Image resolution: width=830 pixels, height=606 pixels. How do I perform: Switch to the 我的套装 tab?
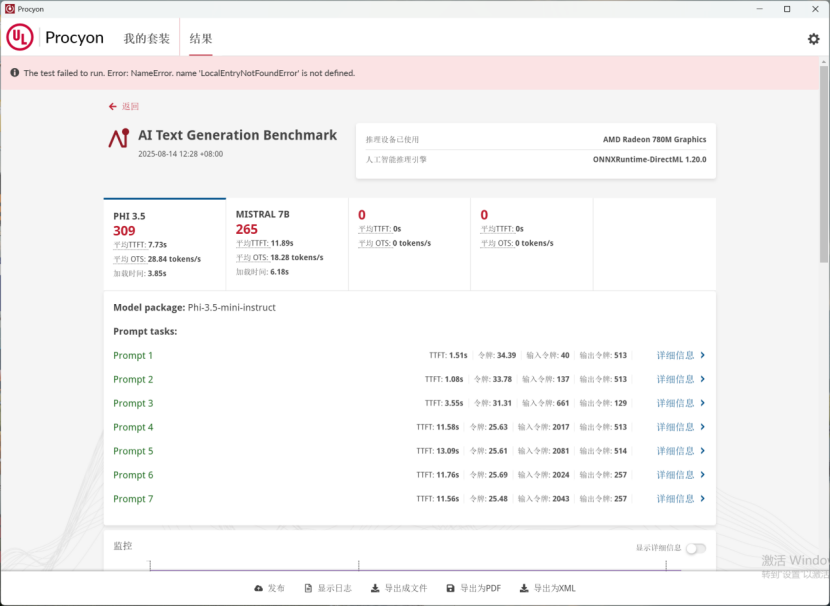(146, 39)
